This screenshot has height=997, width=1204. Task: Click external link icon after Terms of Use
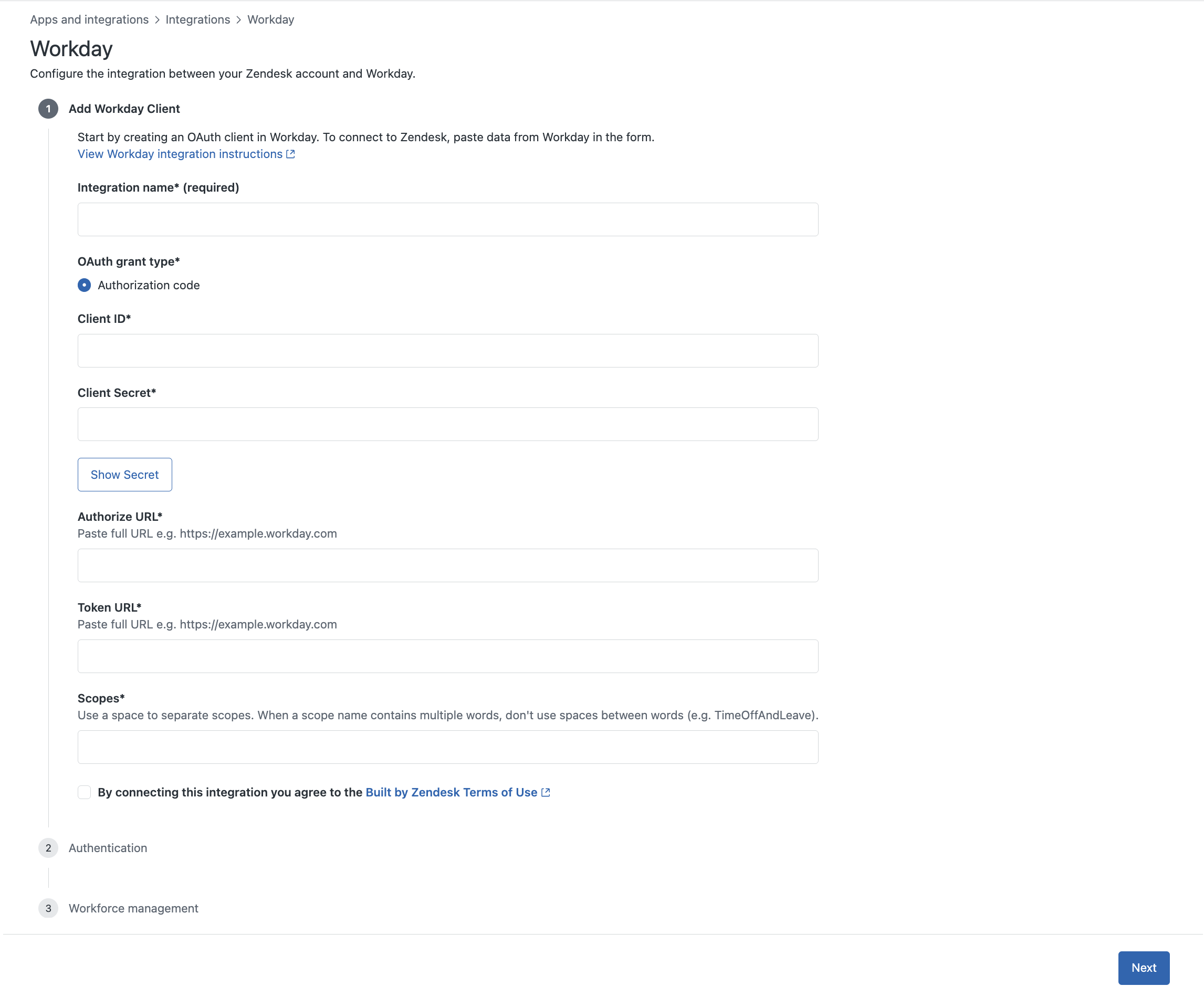click(x=546, y=792)
